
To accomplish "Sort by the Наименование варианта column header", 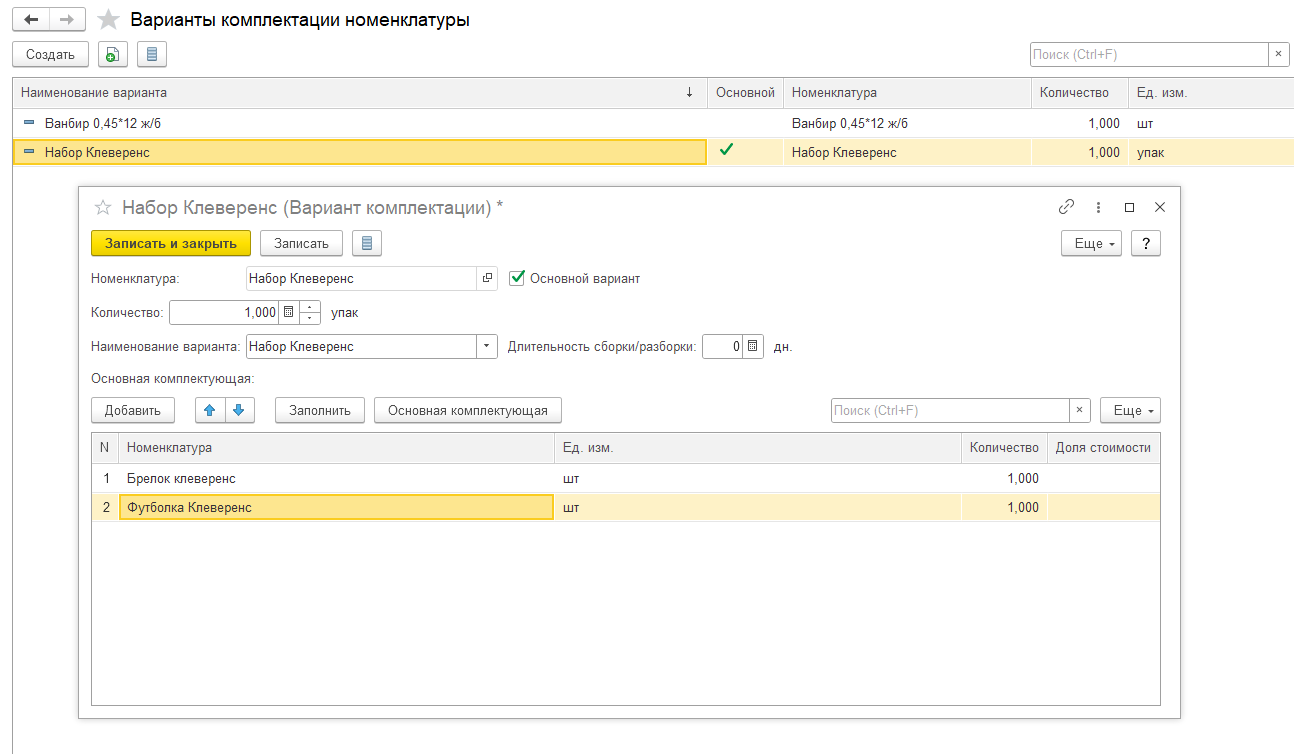I will 359,92.
